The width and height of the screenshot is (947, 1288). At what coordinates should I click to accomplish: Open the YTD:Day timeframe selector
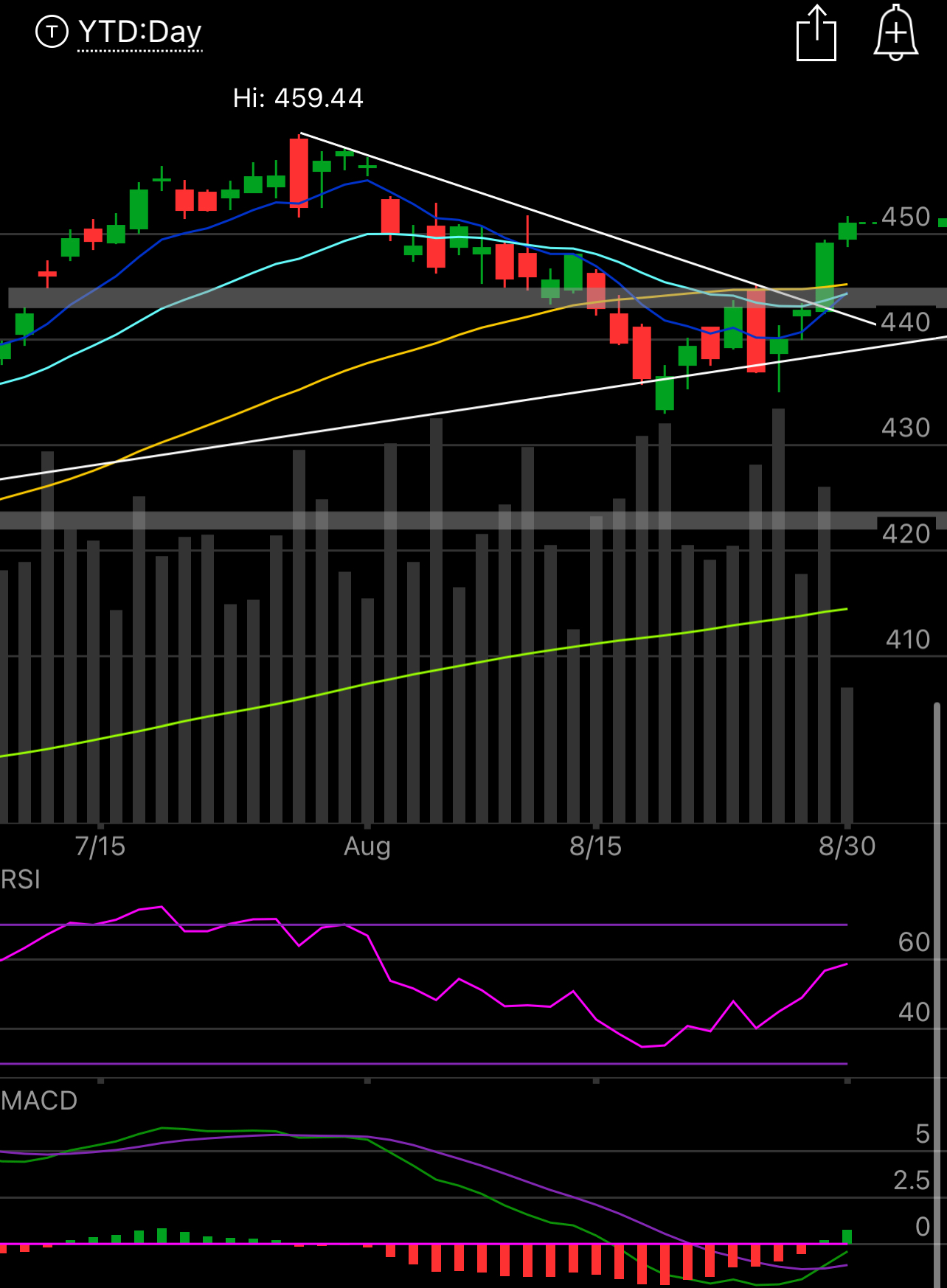[x=139, y=32]
